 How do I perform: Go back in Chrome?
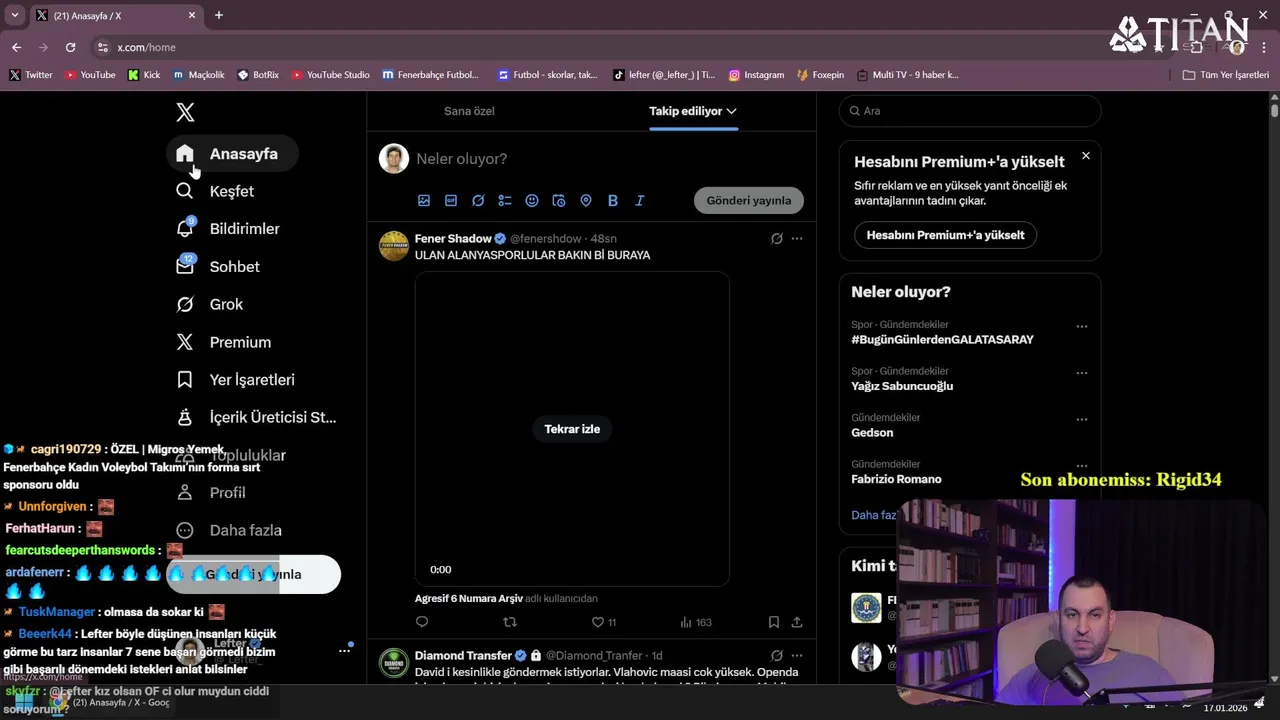tap(16, 47)
